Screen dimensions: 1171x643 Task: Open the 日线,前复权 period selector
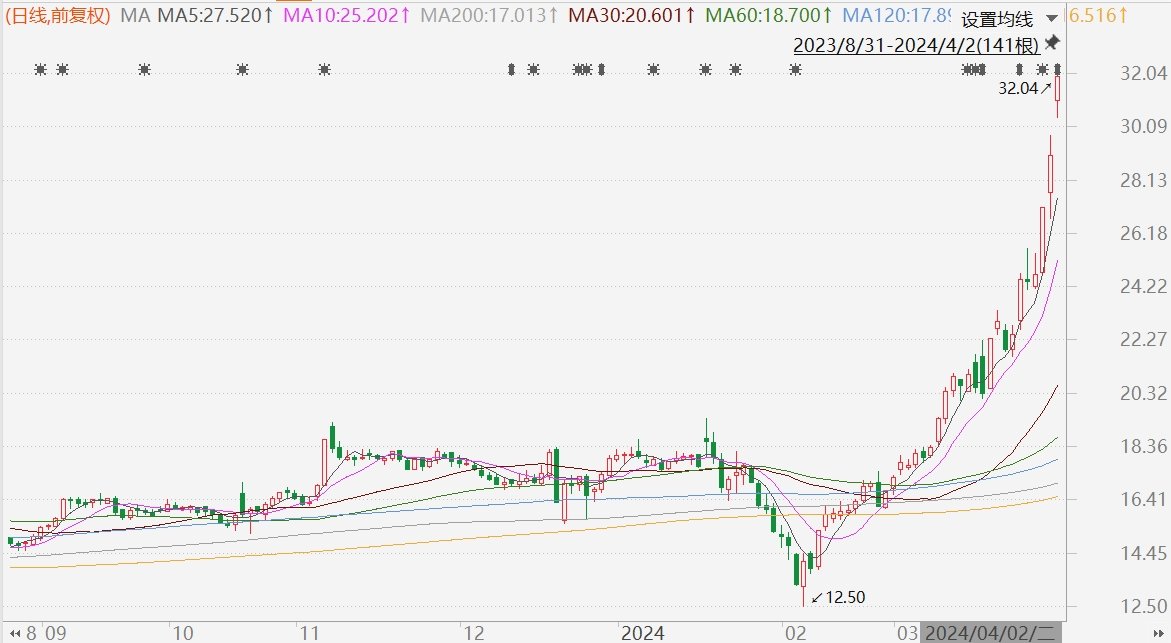57,15
